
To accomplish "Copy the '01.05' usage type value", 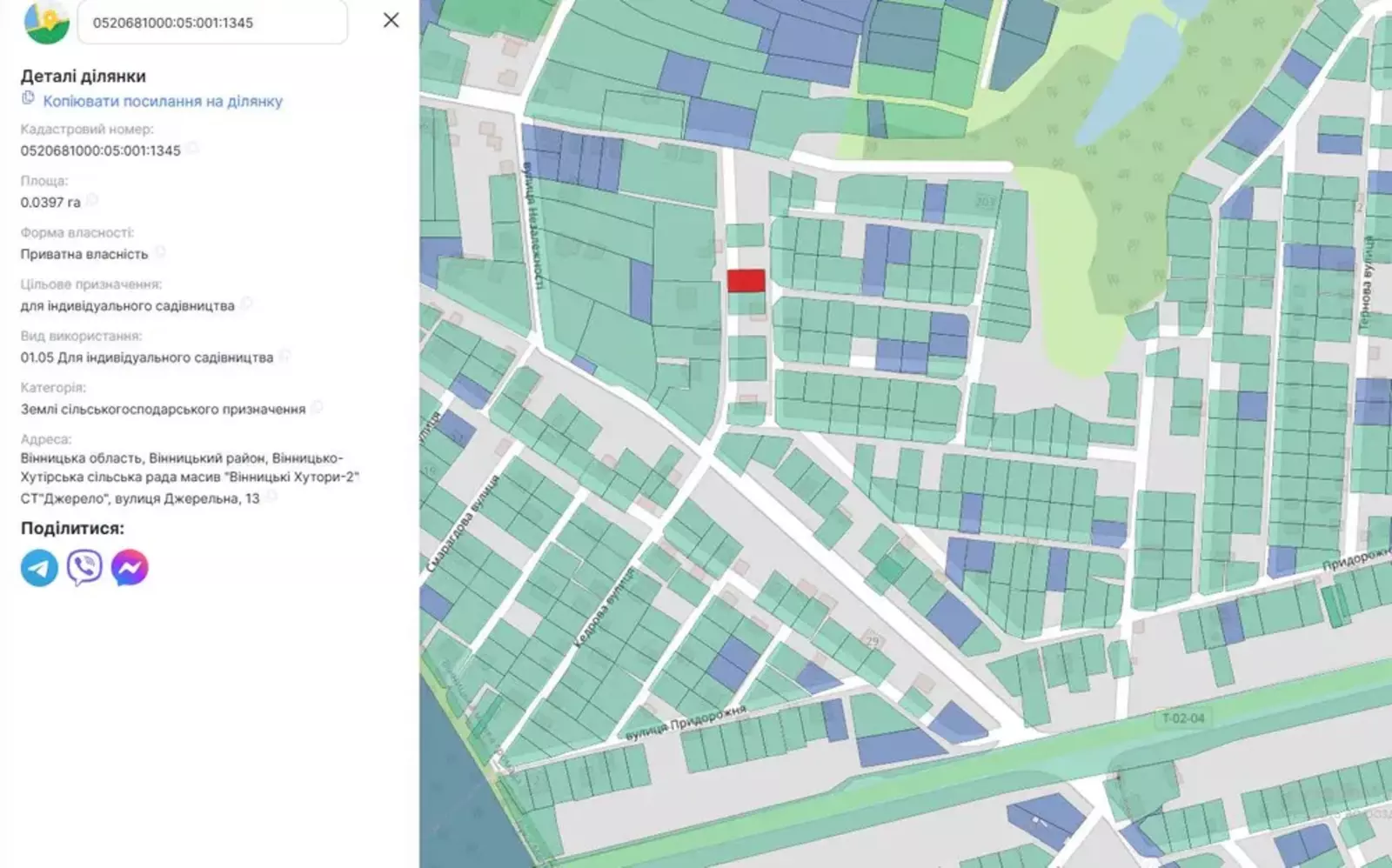I will (284, 357).
